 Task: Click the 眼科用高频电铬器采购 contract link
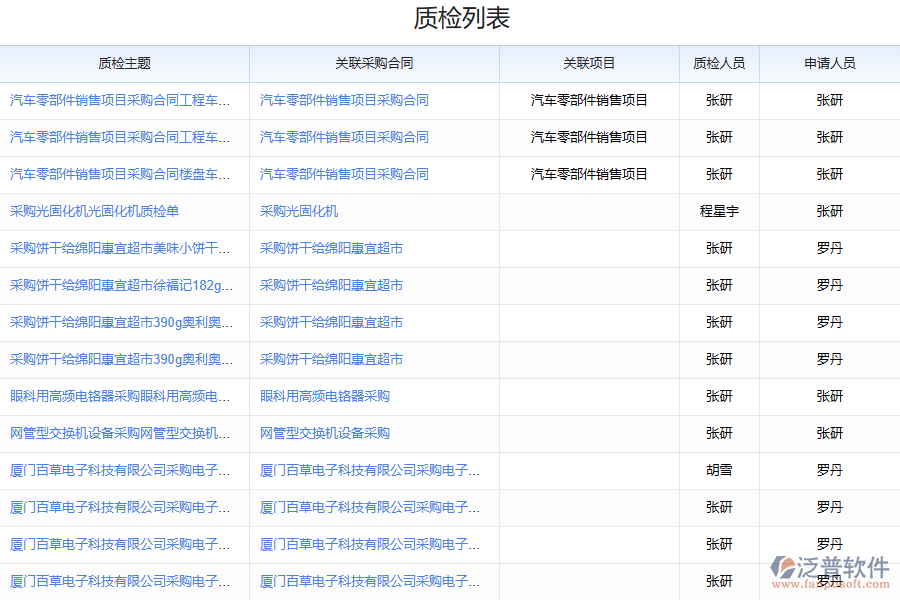[x=323, y=396]
